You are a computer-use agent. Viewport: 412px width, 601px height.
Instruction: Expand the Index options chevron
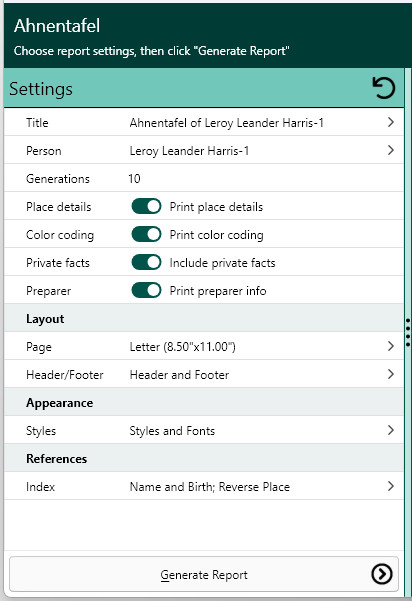point(391,486)
